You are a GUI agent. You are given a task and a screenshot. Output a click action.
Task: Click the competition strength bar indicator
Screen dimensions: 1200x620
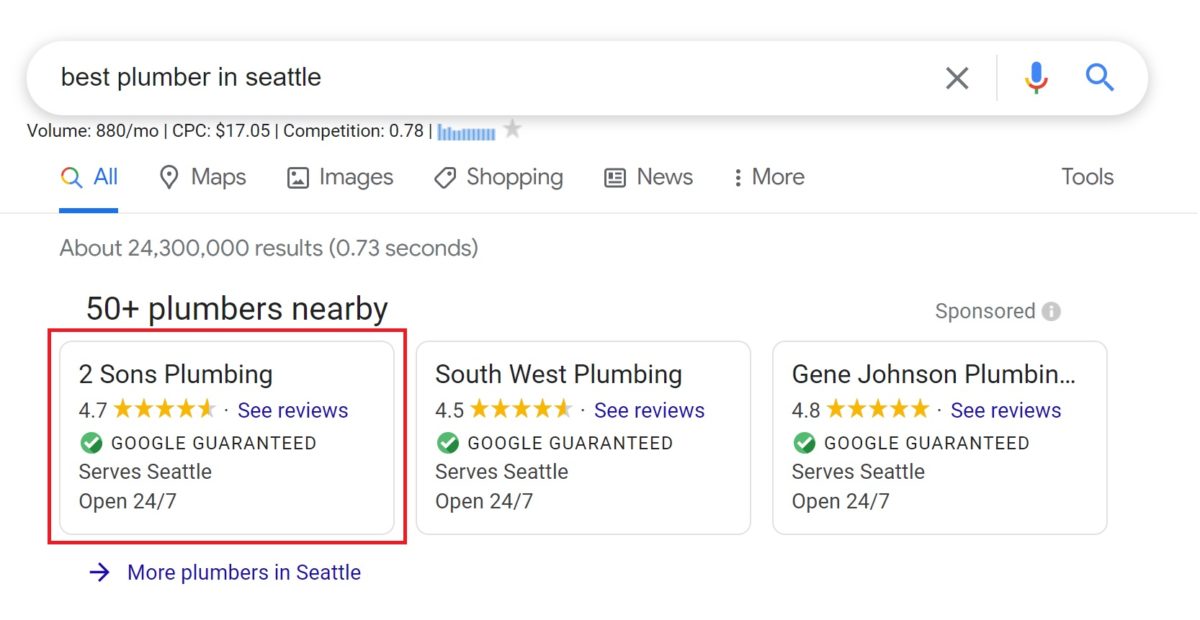click(466, 130)
